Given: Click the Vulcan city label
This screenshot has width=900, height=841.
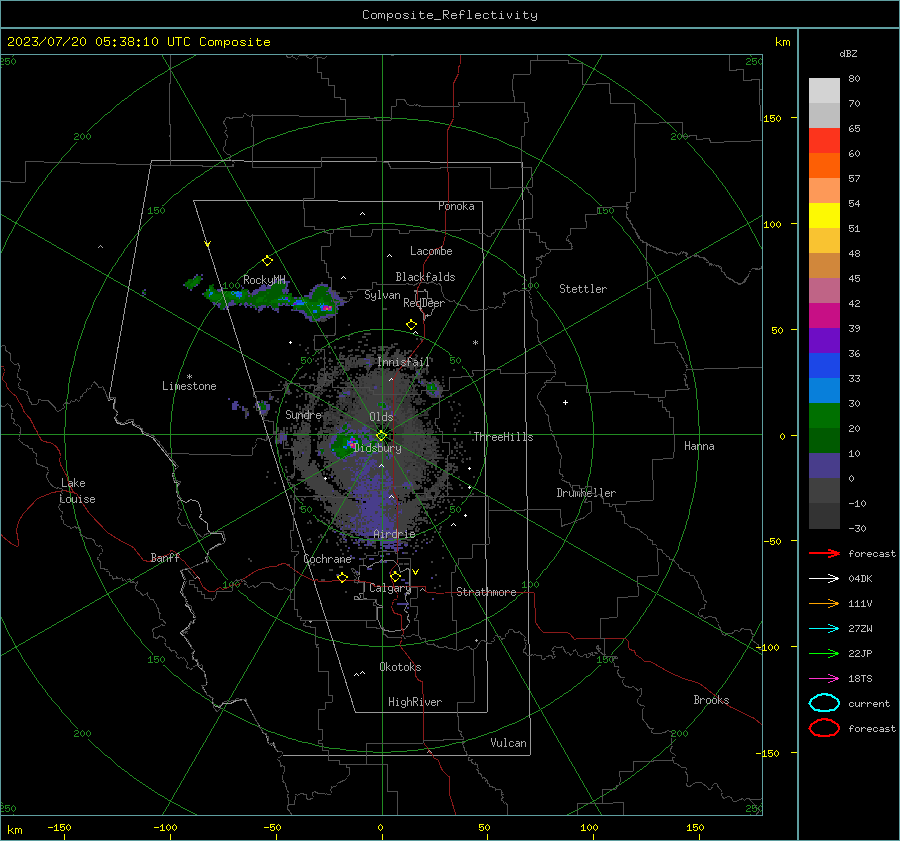Looking at the screenshot, I should [509, 743].
